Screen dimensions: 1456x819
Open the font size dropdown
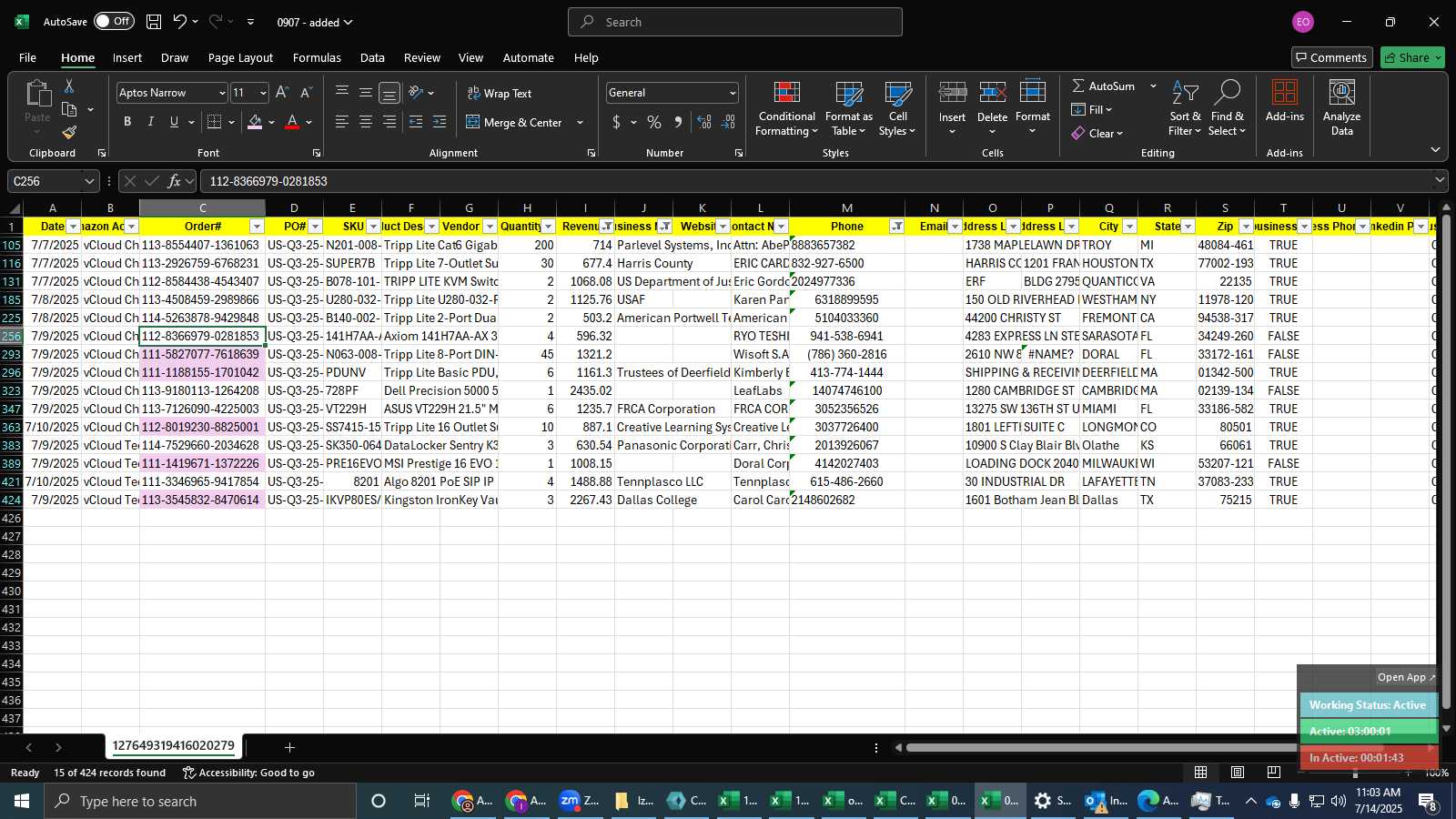pos(263,93)
